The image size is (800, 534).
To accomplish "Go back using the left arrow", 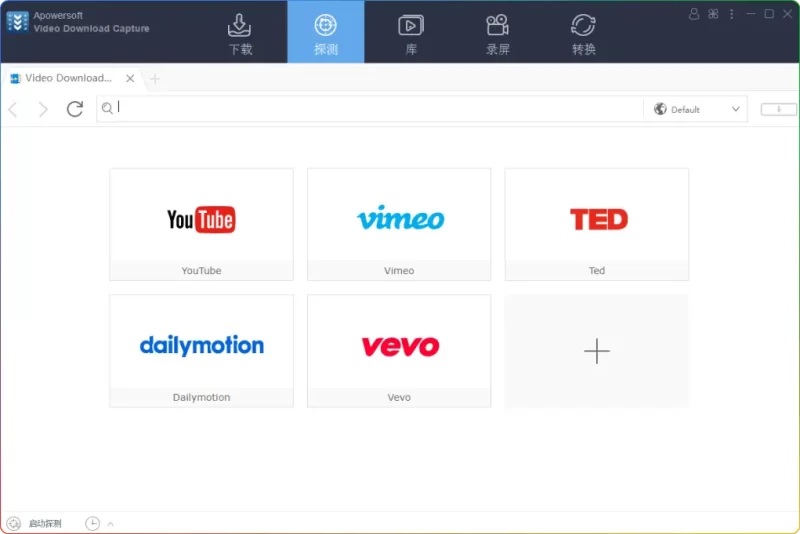I will 13,109.
